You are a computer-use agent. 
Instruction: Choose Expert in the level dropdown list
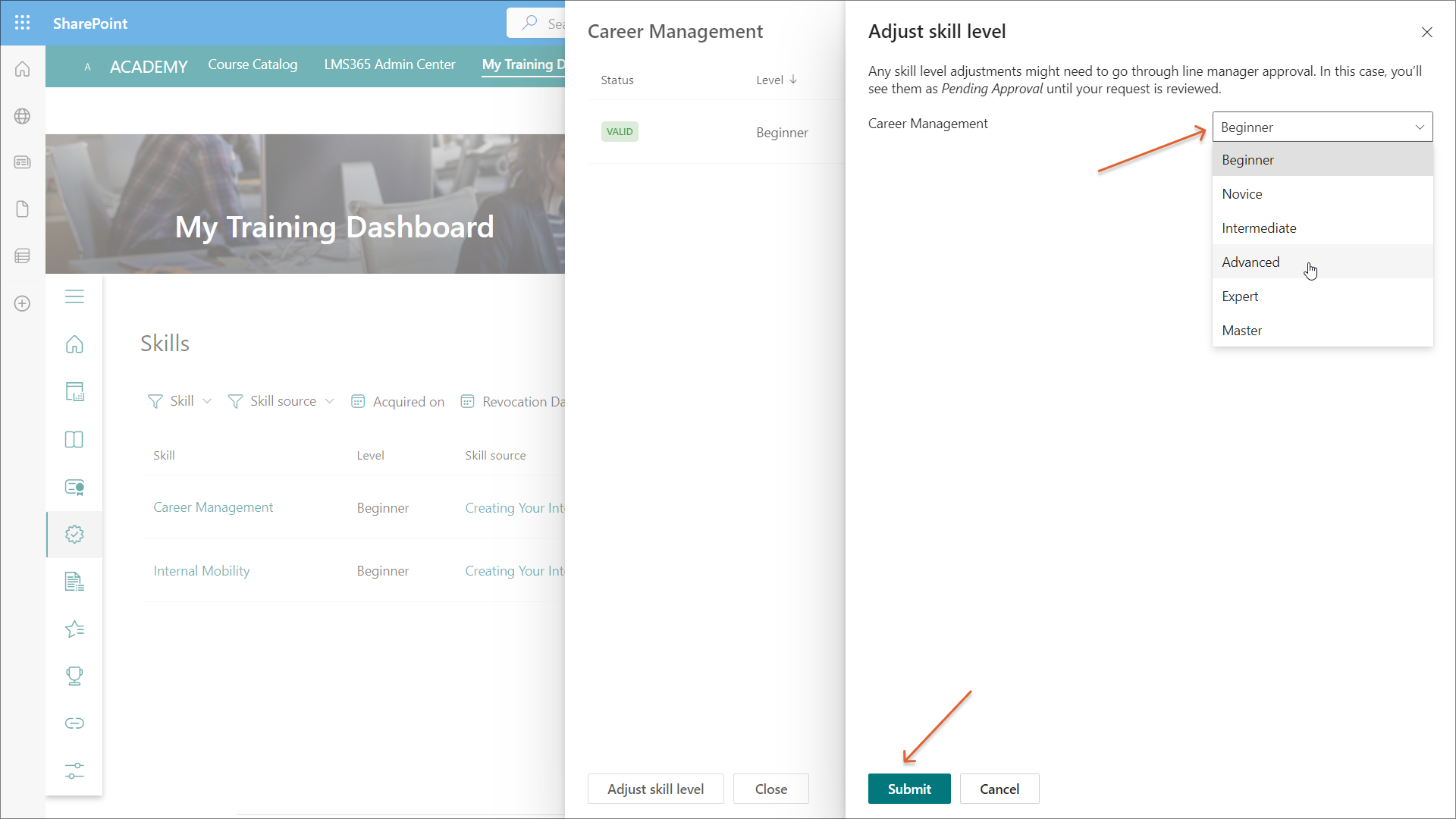point(1240,297)
